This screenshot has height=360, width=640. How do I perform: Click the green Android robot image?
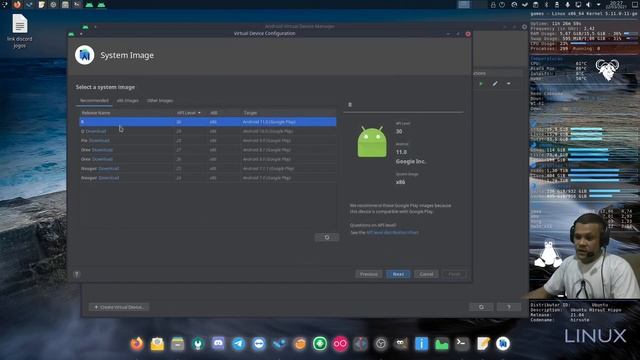tap(372, 142)
